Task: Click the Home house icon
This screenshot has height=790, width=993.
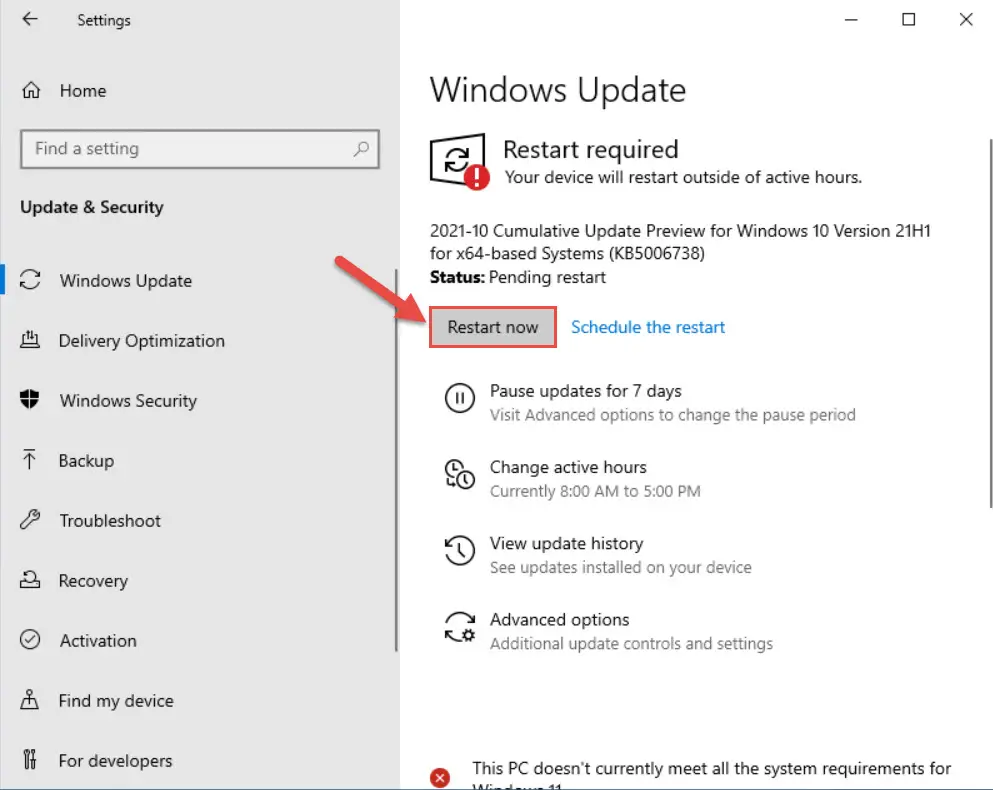Action: (31, 91)
